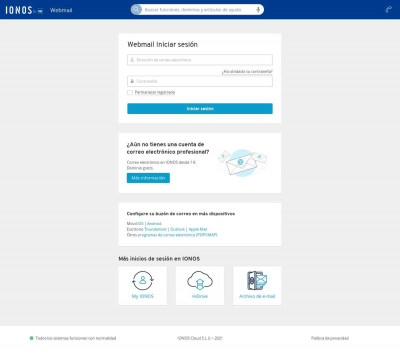
Task: Open the iOS mobile setup link
Action: tap(141, 224)
